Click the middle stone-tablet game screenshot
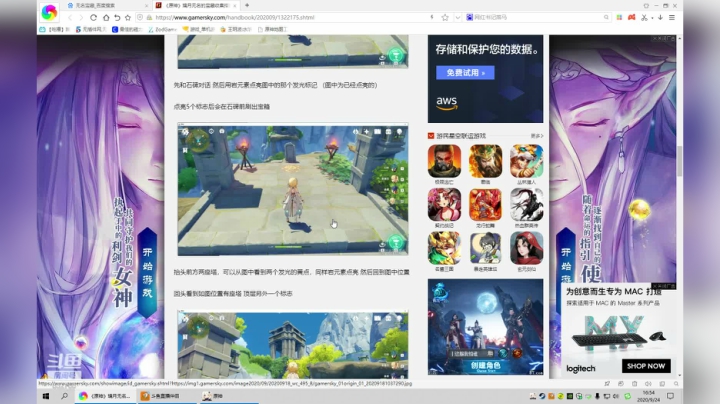The height and width of the screenshot is (404, 720). coord(293,189)
